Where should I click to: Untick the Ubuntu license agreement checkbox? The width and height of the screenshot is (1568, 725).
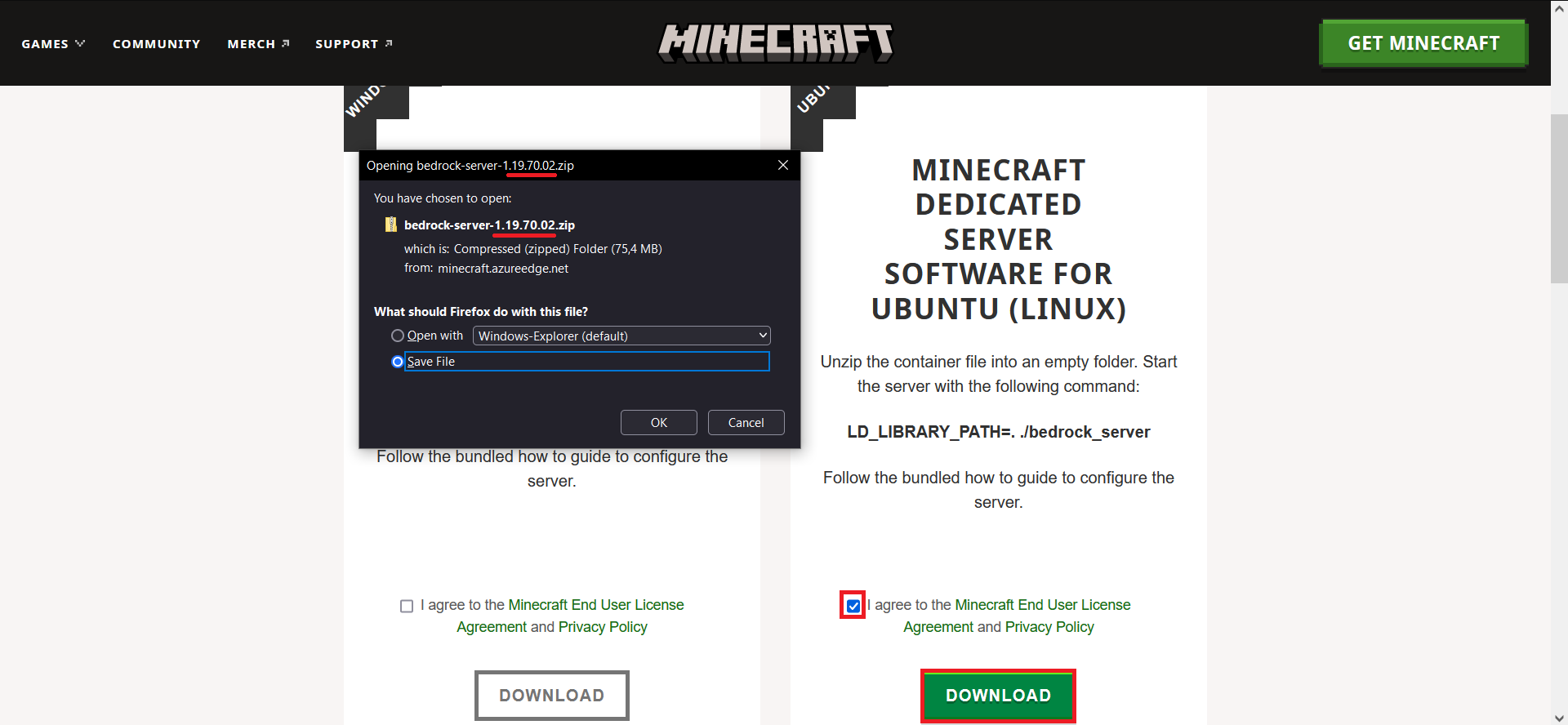853,606
